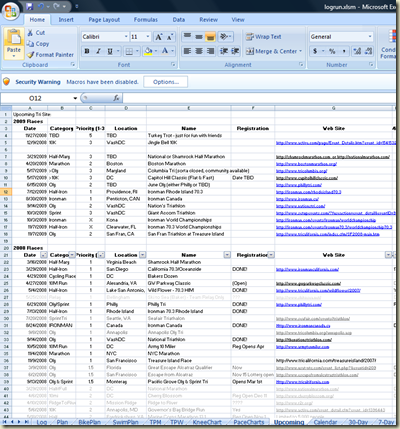Toggle Wrap Text option
This screenshot has height=429, width=400.
263,37
